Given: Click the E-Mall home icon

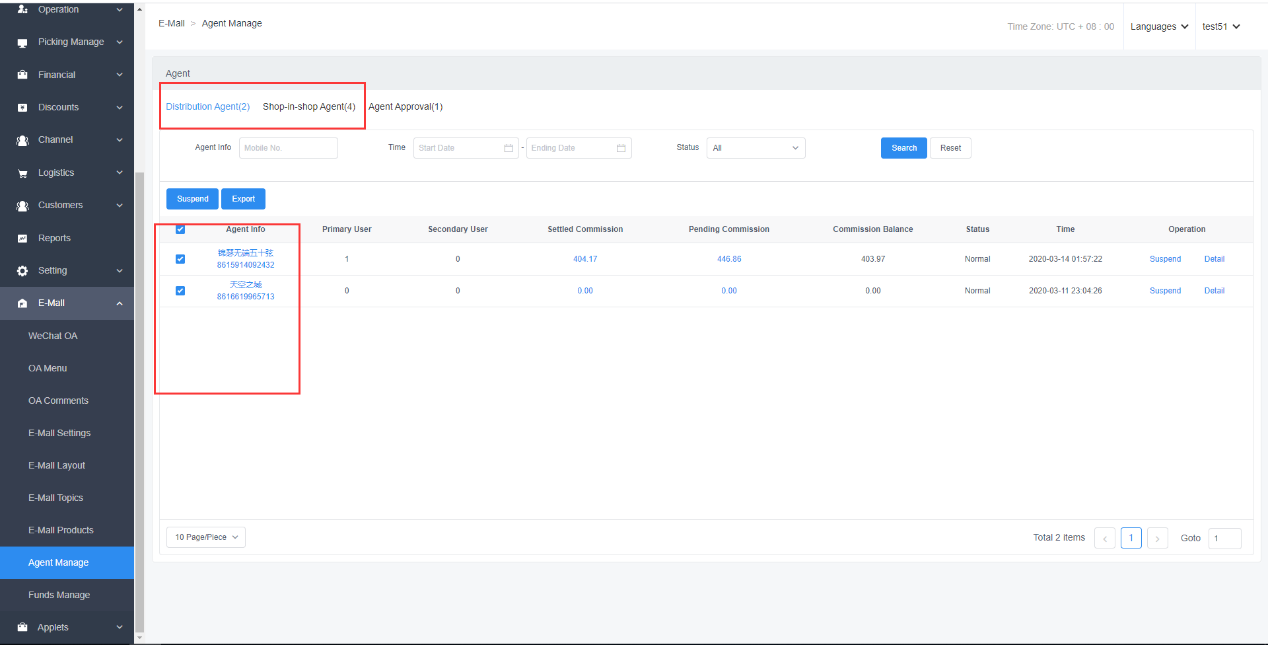Looking at the screenshot, I should pyautogui.click(x=22, y=304).
